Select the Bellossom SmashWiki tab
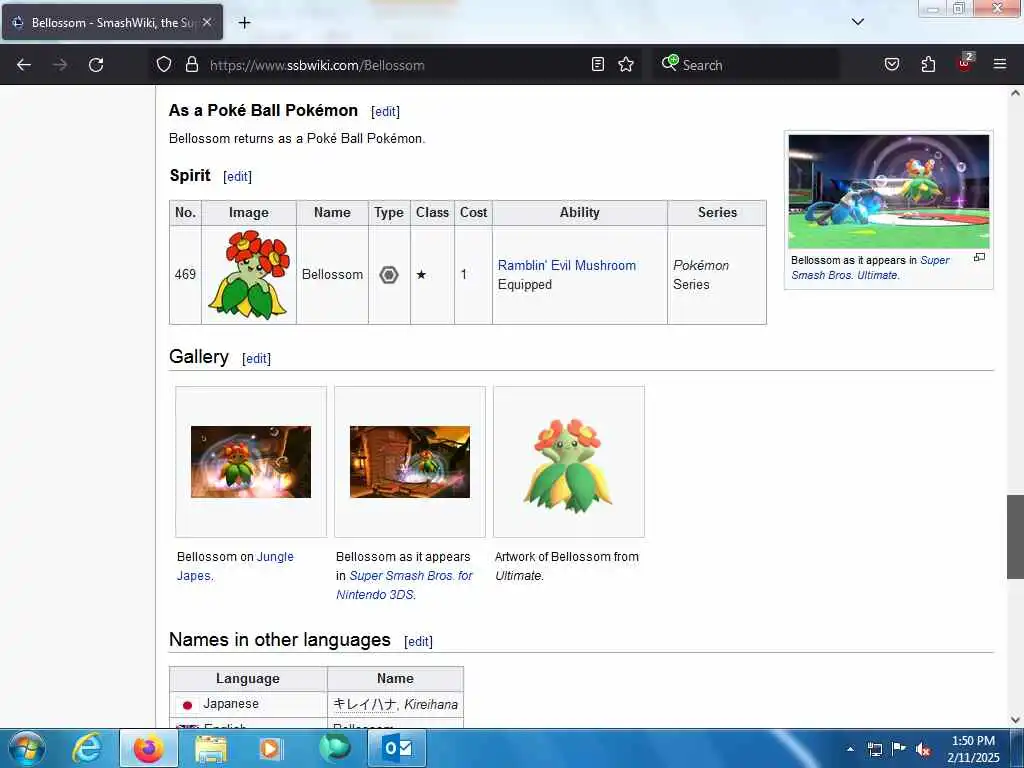Viewport: 1024px width, 768px height. [112, 22]
